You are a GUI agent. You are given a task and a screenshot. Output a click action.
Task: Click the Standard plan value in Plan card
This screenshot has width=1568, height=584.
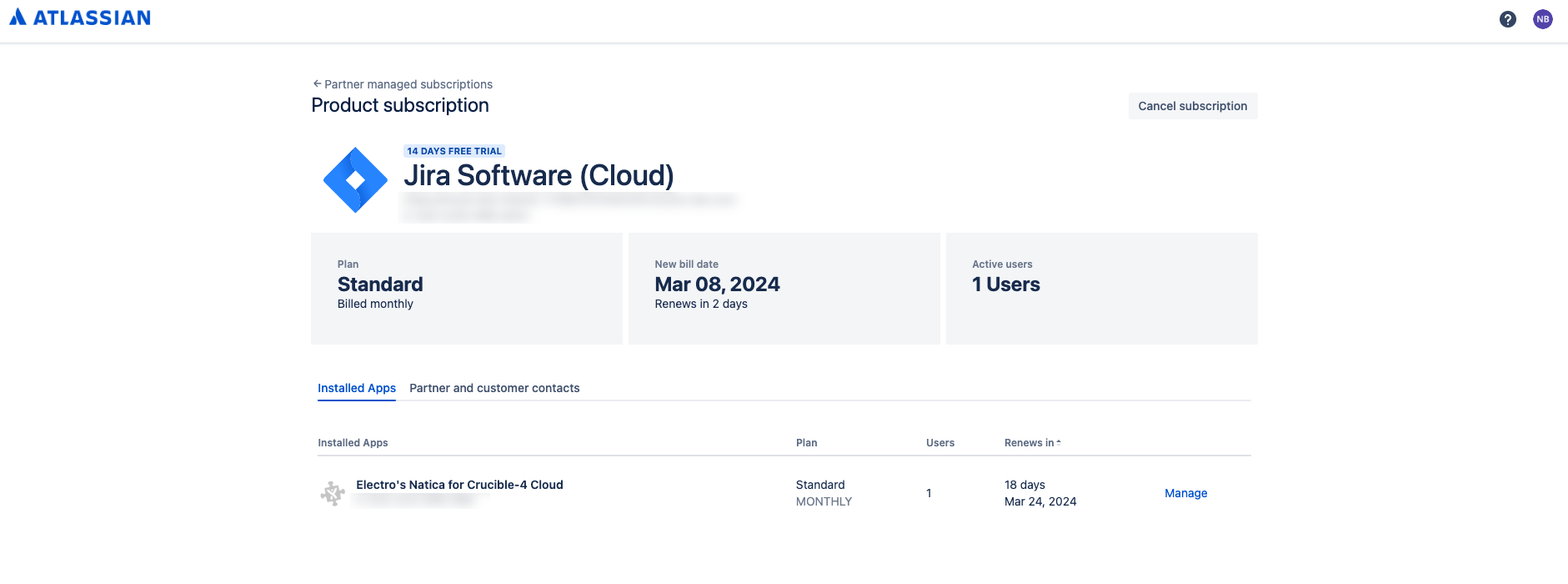pyautogui.click(x=380, y=284)
